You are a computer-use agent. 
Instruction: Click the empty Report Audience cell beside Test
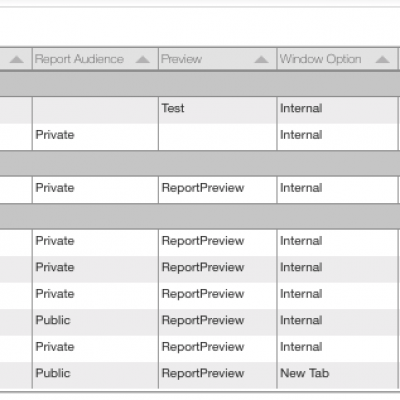[x=95, y=110]
